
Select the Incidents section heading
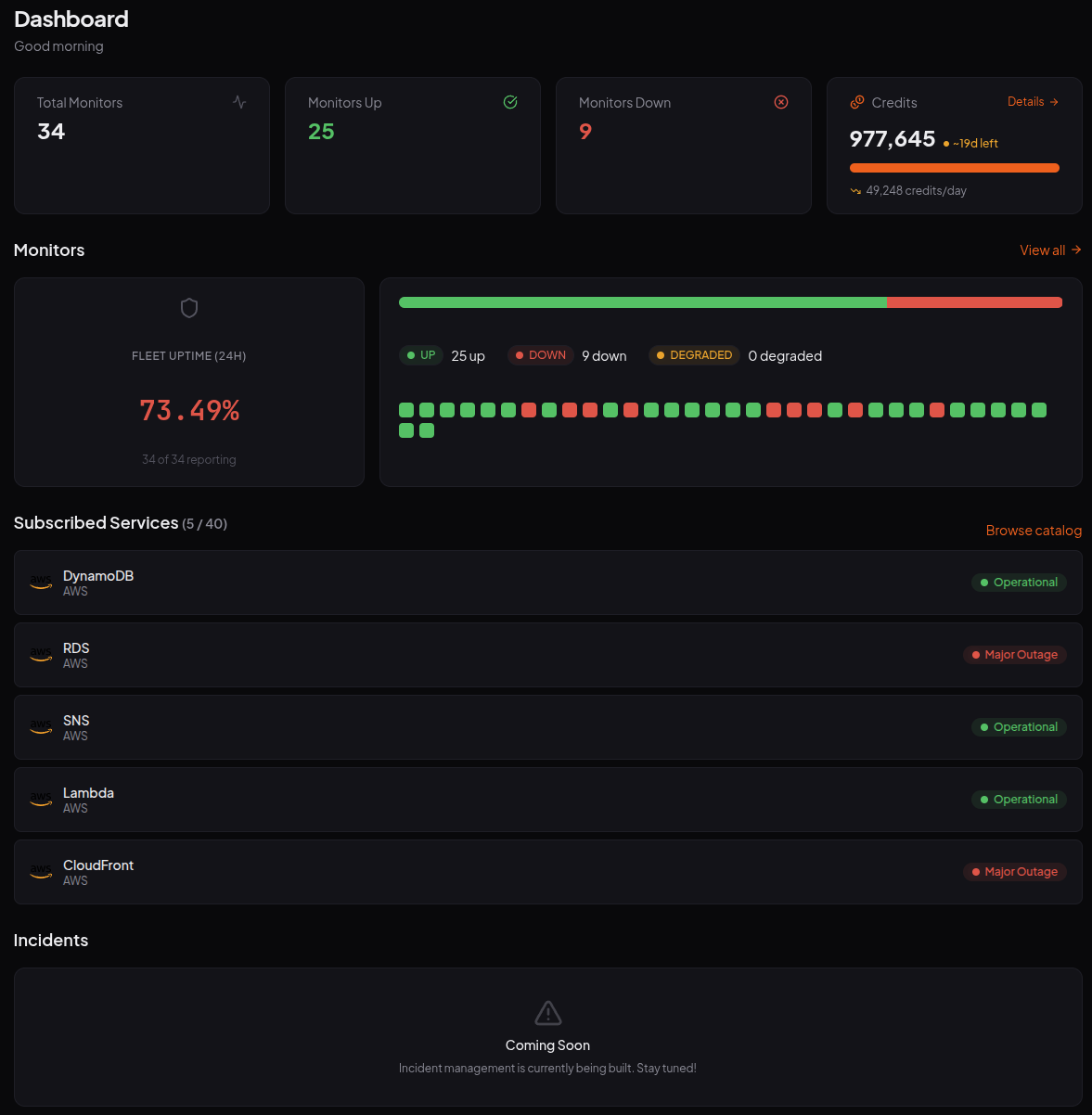click(x=51, y=940)
